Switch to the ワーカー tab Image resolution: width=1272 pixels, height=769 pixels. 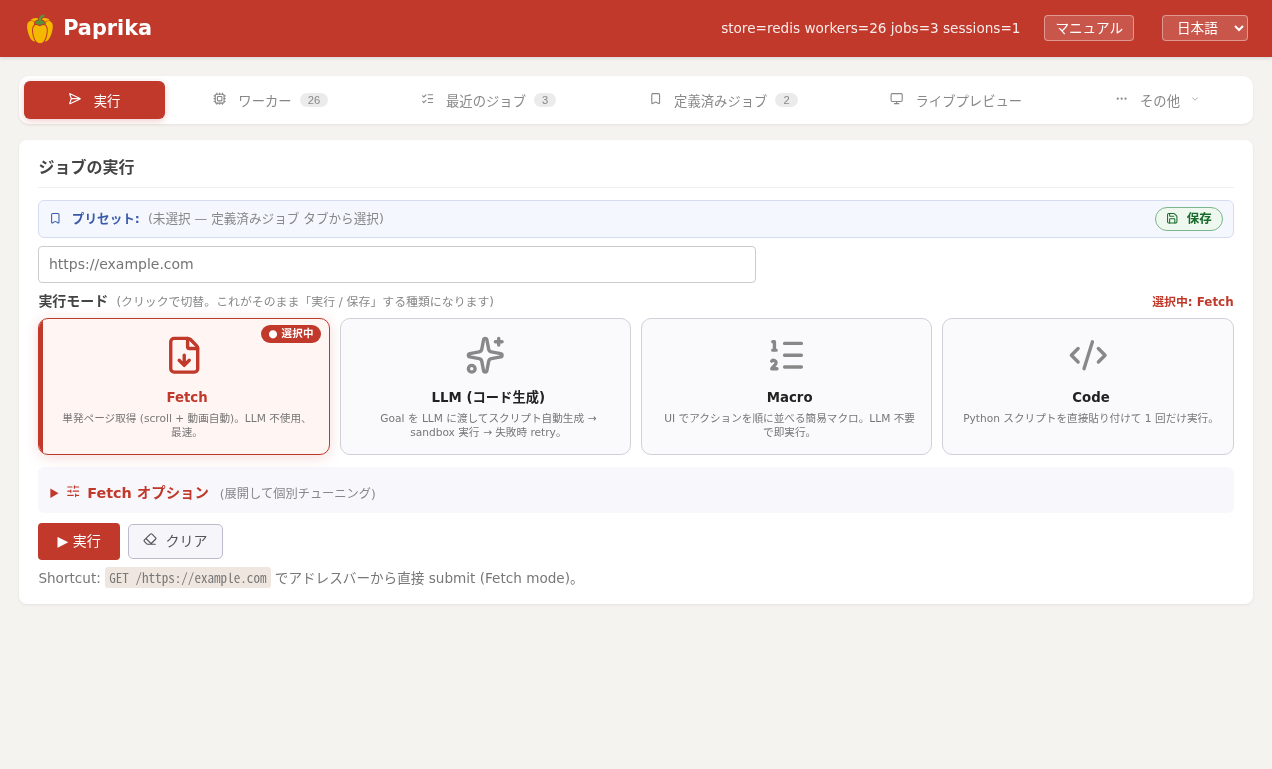[x=270, y=100]
